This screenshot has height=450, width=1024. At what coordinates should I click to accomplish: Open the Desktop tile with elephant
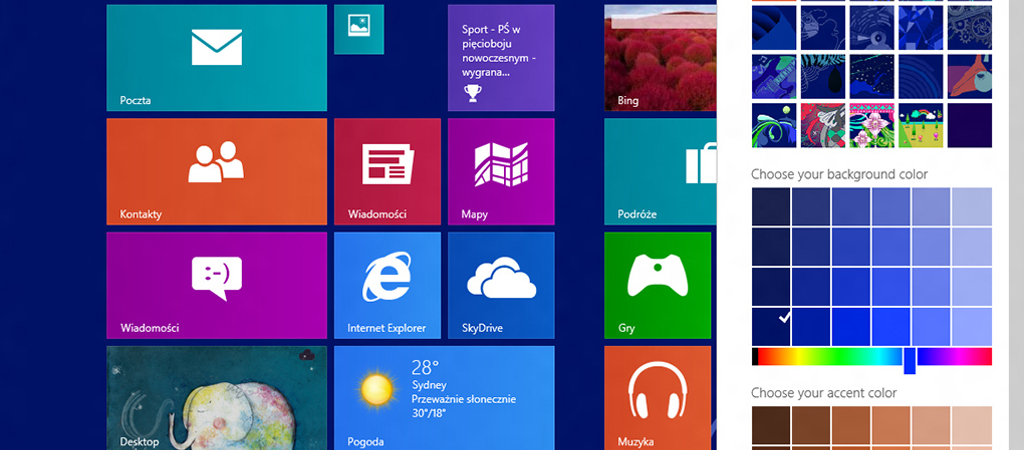pos(217,398)
